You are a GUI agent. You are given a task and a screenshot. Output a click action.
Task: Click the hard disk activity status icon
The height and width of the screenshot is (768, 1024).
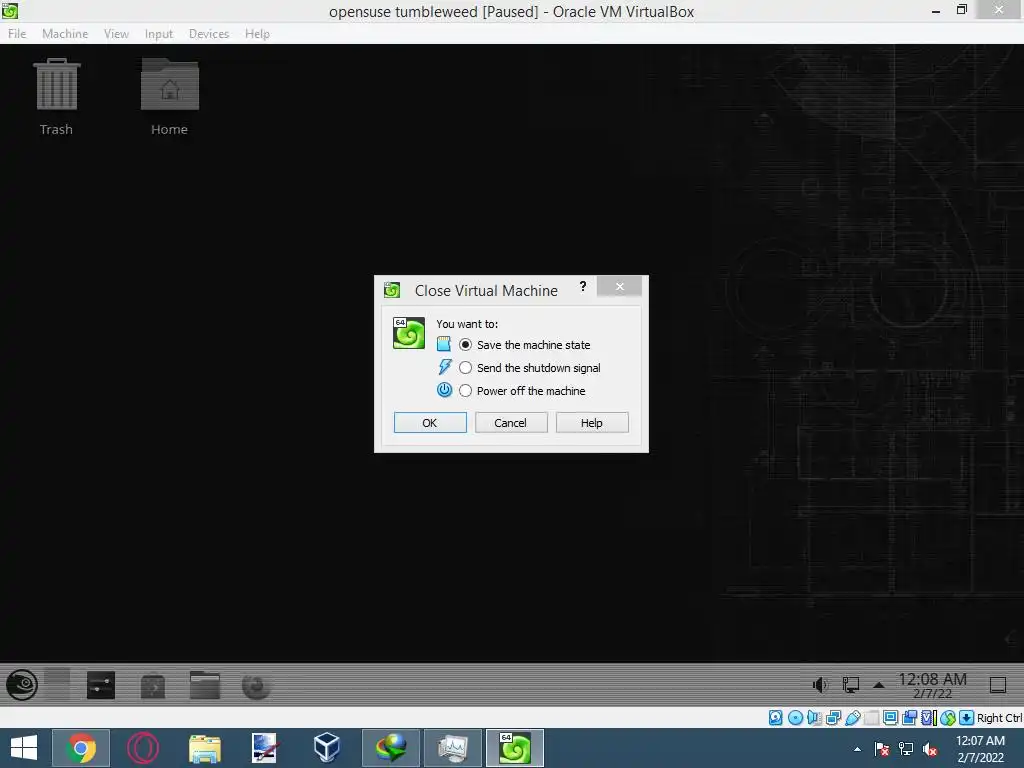click(x=775, y=718)
